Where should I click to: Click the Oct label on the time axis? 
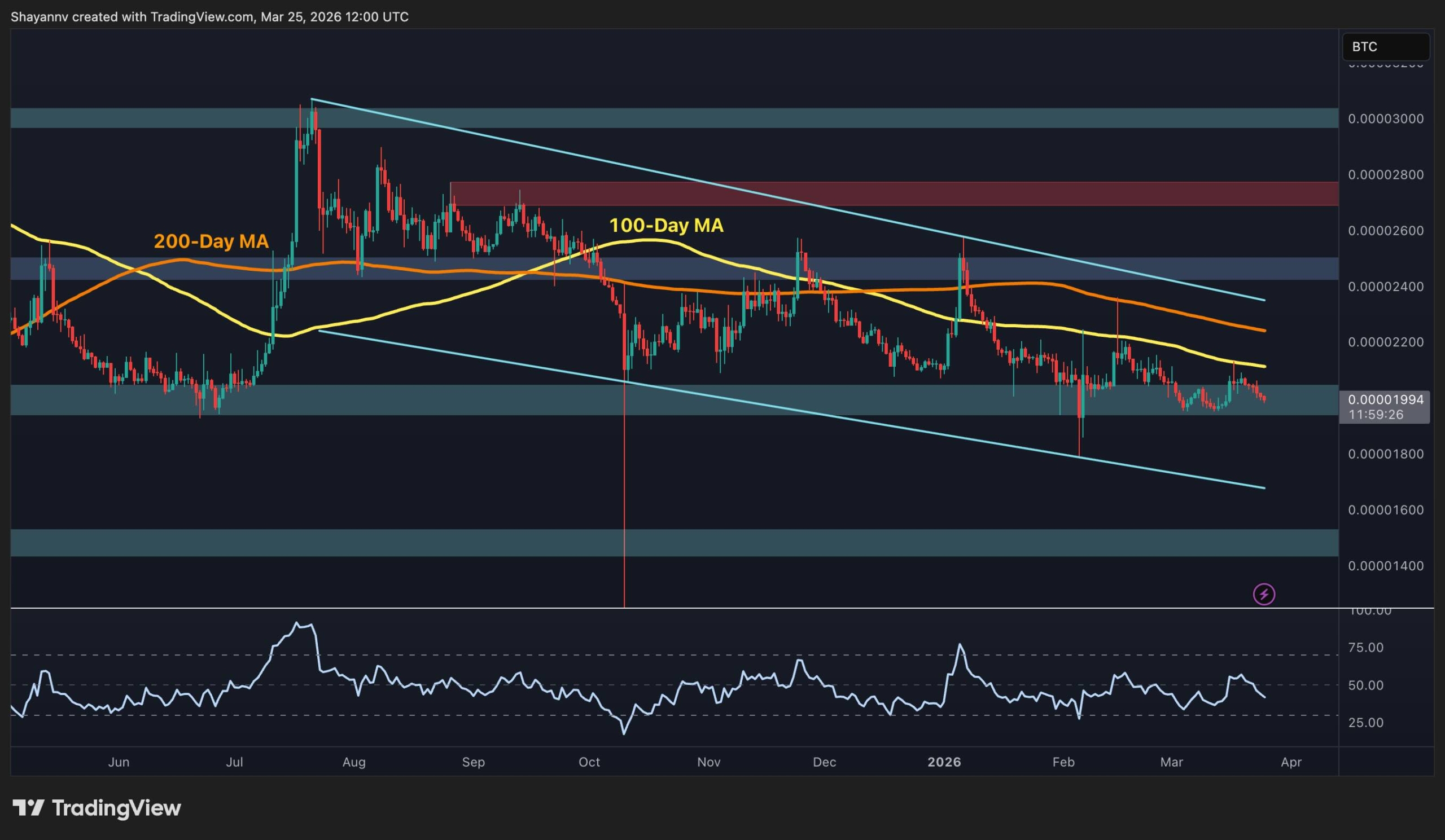589,762
